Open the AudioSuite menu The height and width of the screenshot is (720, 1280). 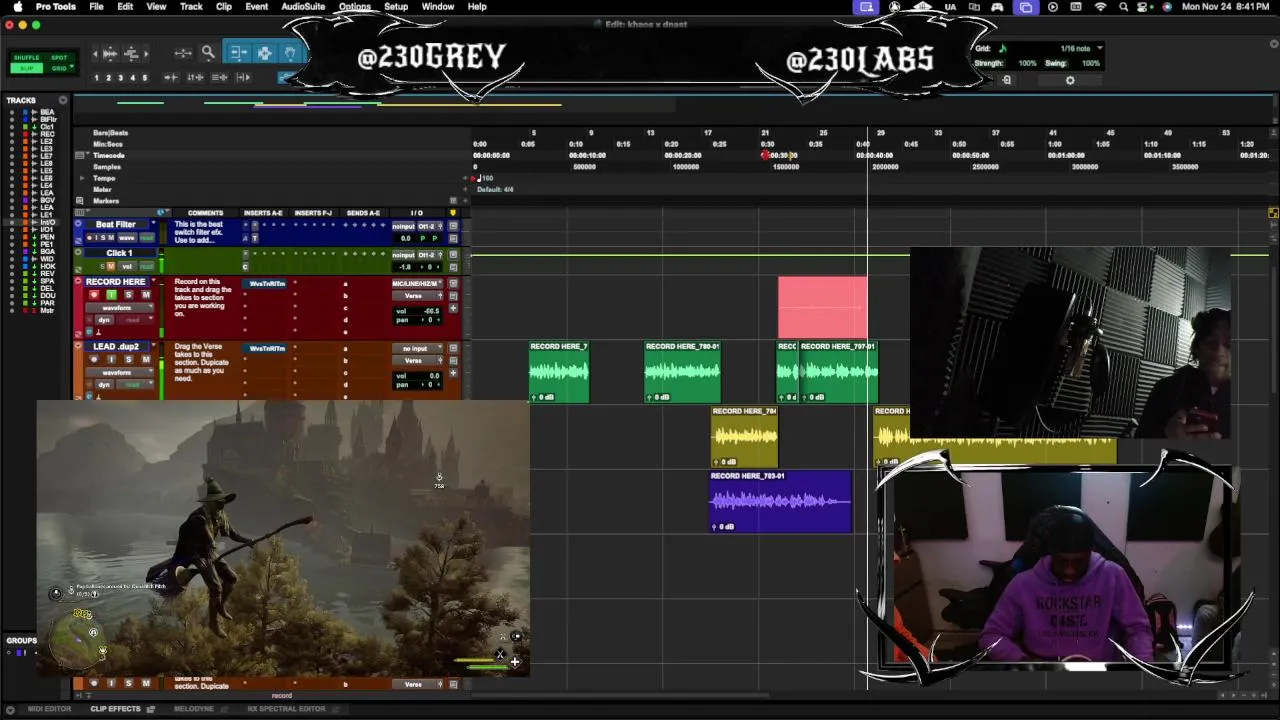coord(303,7)
